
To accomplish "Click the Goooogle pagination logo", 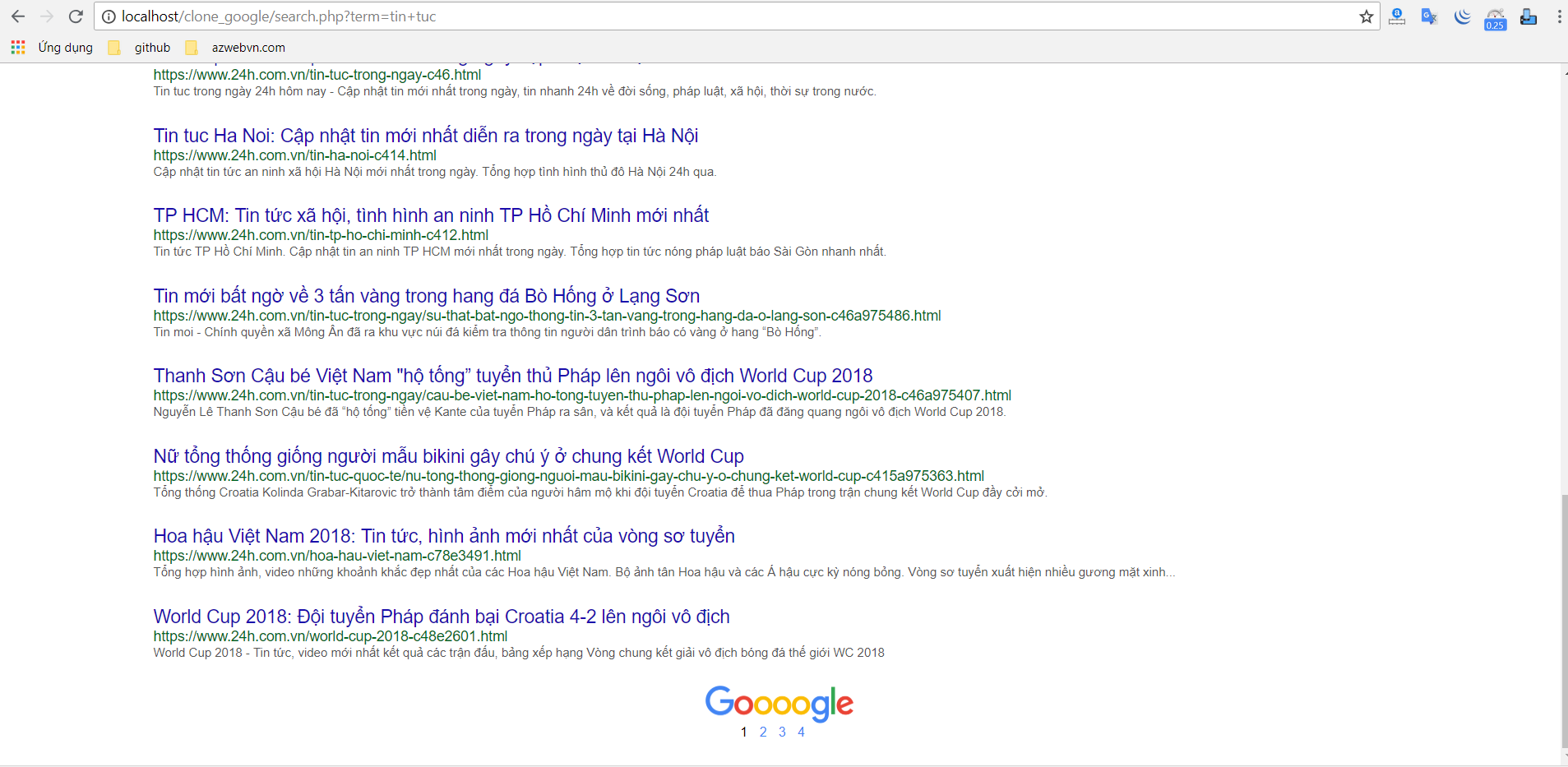I will [x=779, y=704].
